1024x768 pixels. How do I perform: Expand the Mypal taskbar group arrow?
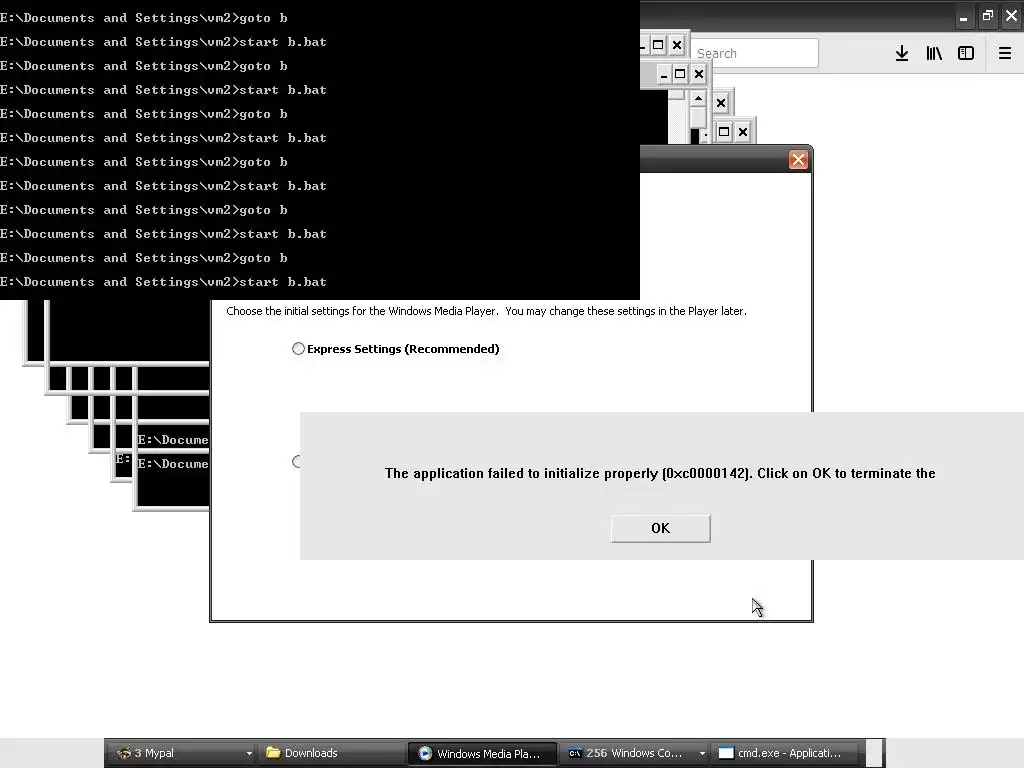[249, 754]
